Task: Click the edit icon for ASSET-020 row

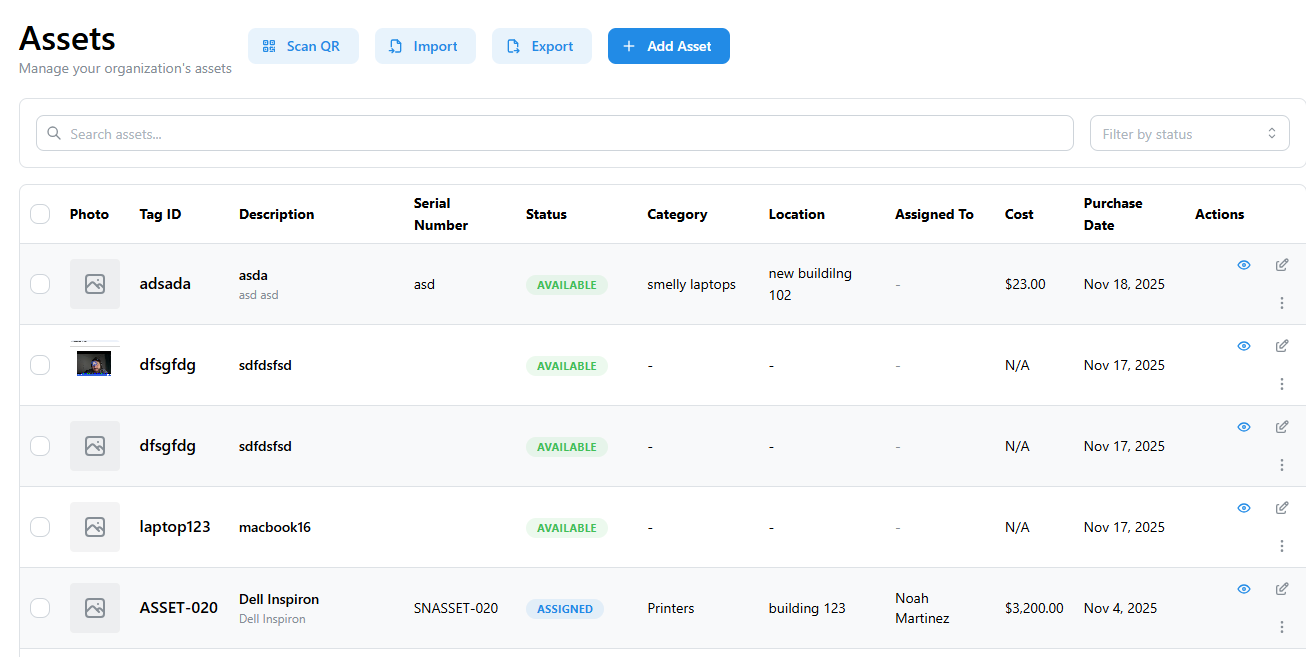Action: pyautogui.click(x=1282, y=589)
